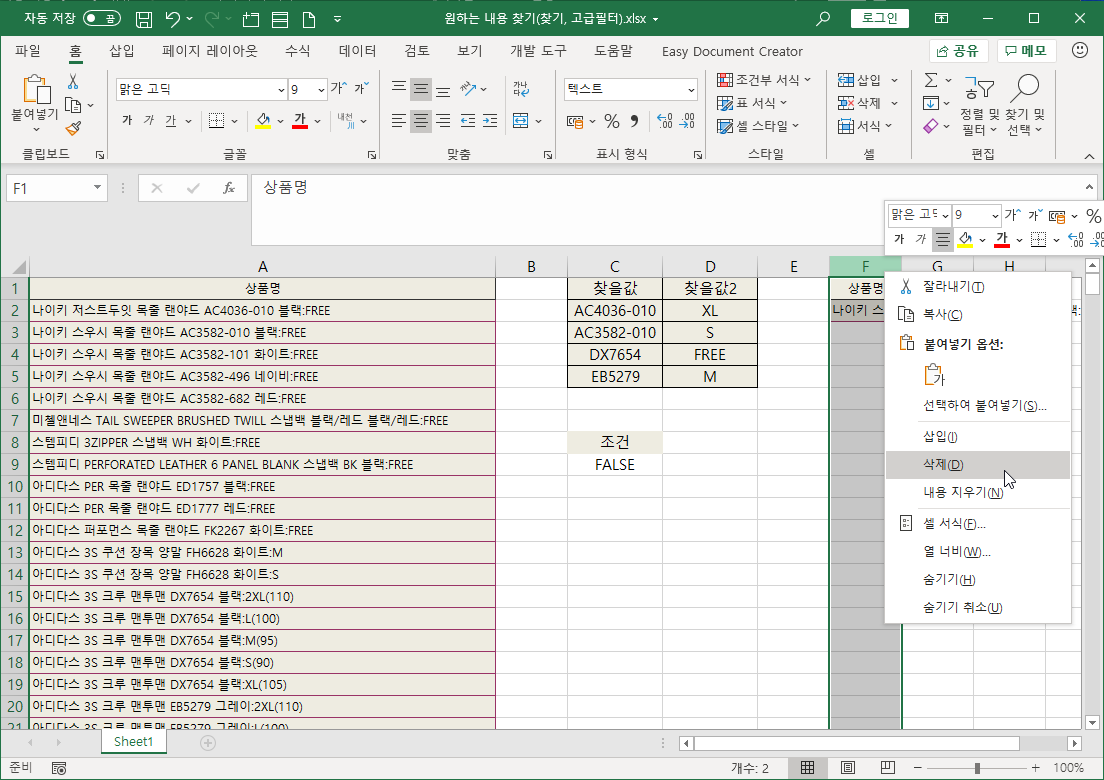Image resolution: width=1104 pixels, height=780 pixels.
Task: Click the Fill color bucket icon in ribbon
Action: pyautogui.click(x=263, y=121)
